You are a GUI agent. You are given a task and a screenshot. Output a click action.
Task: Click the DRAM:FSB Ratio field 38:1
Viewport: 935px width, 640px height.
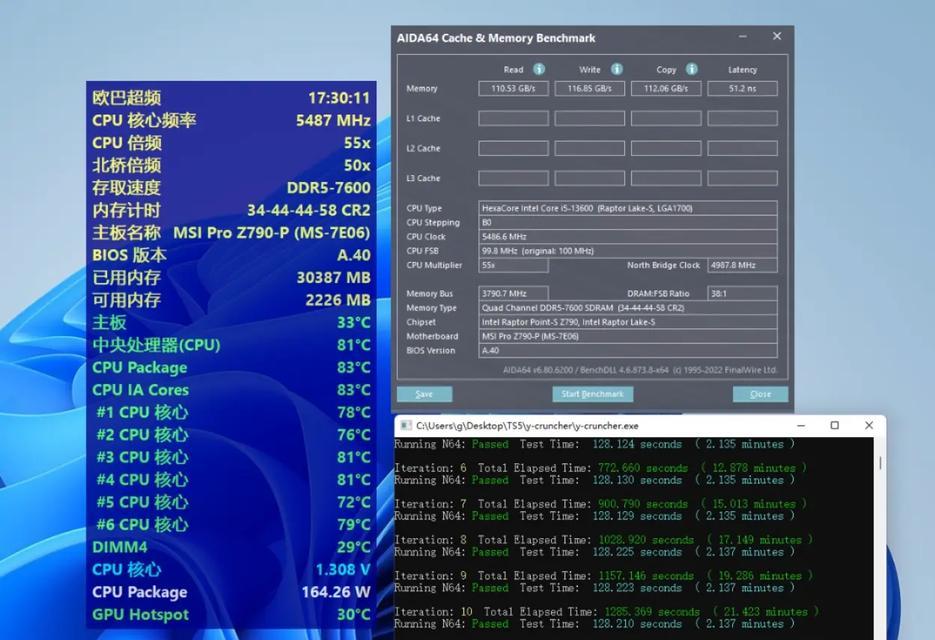[742, 293]
